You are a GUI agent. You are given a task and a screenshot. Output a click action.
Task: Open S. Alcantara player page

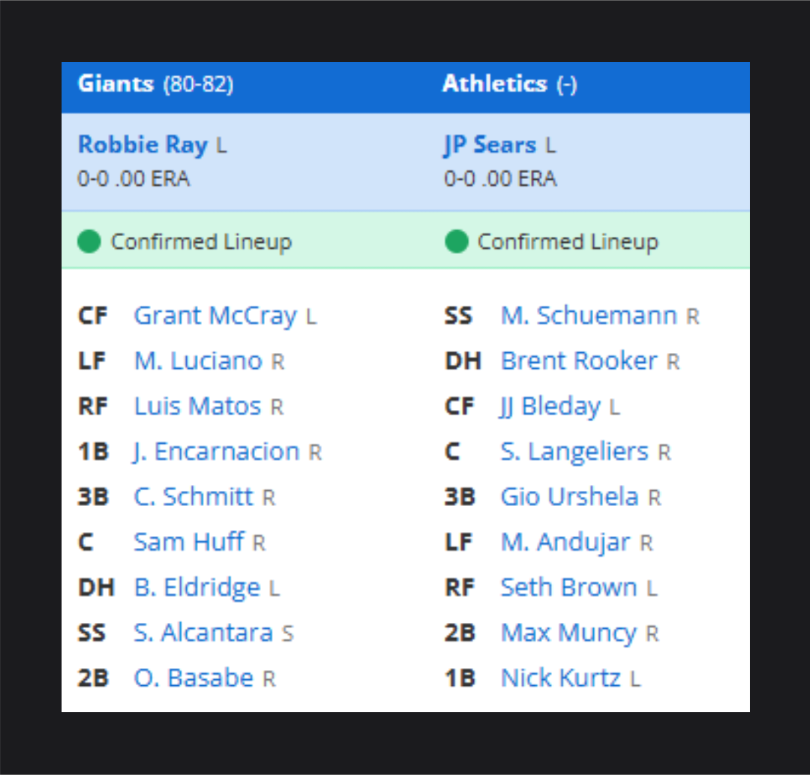[x=203, y=633]
